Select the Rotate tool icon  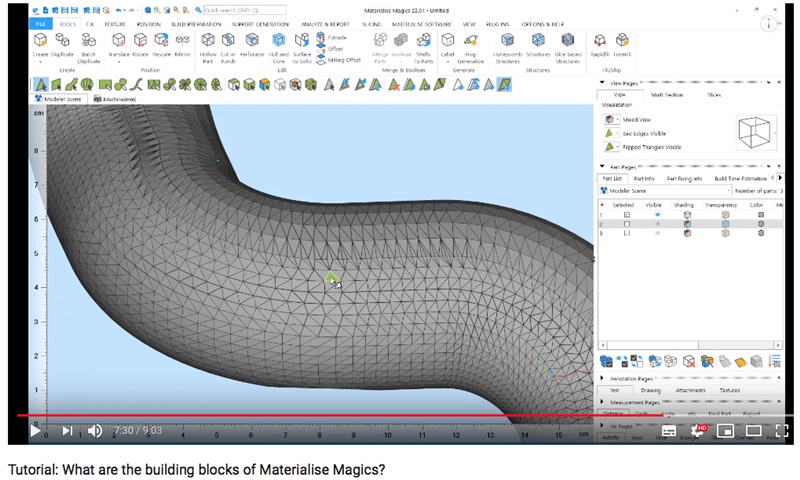[x=140, y=41]
